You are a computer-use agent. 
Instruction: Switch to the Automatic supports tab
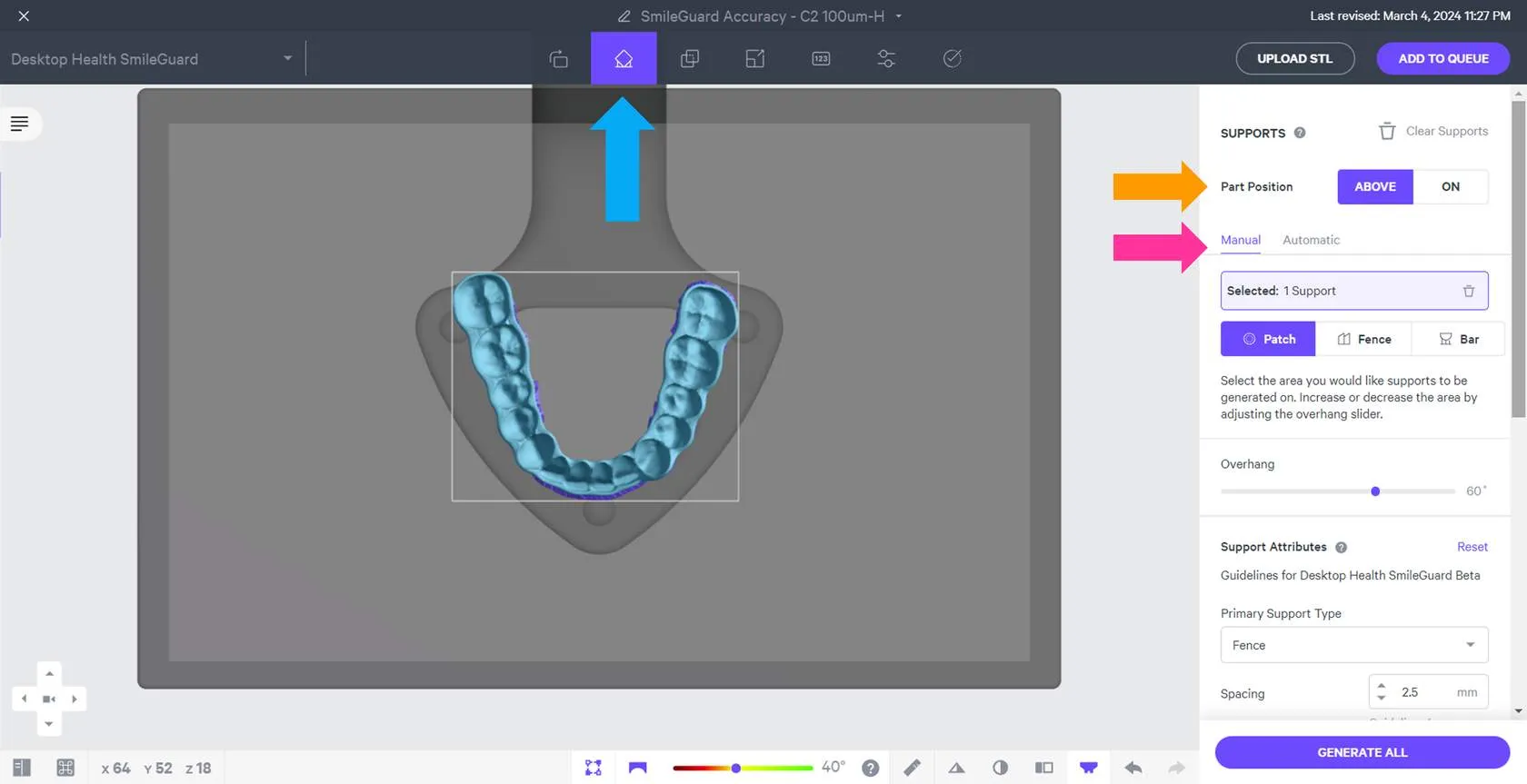click(1311, 240)
